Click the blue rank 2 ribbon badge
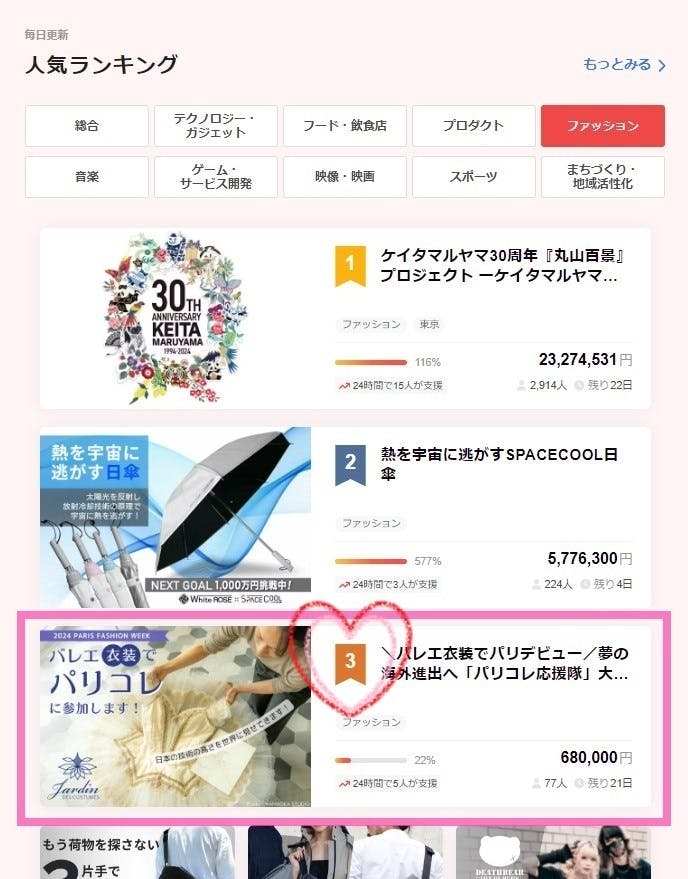The width and height of the screenshot is (688, 879). tap(350, 465)
